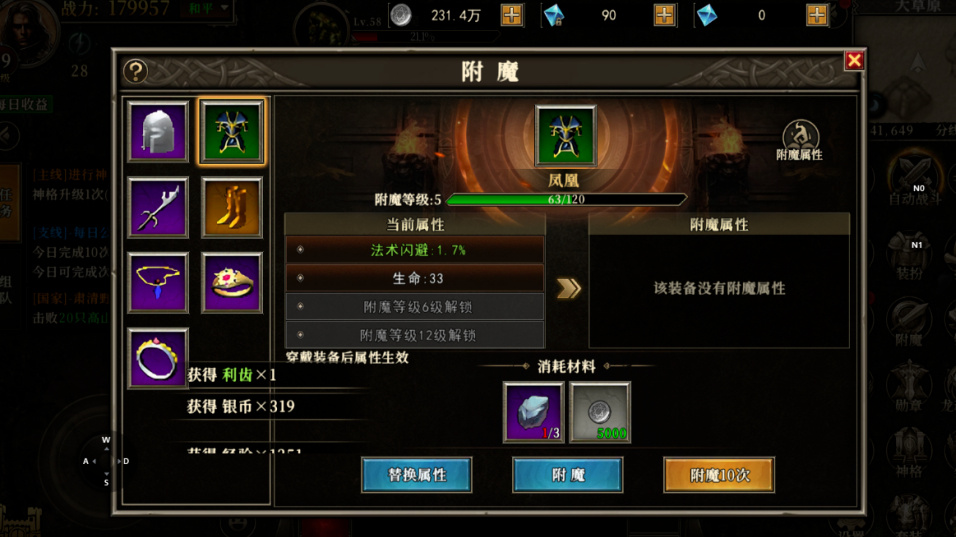Select the 法术闪避 1.7% attribute row
The image size is (956, 537).
(415, 250)
